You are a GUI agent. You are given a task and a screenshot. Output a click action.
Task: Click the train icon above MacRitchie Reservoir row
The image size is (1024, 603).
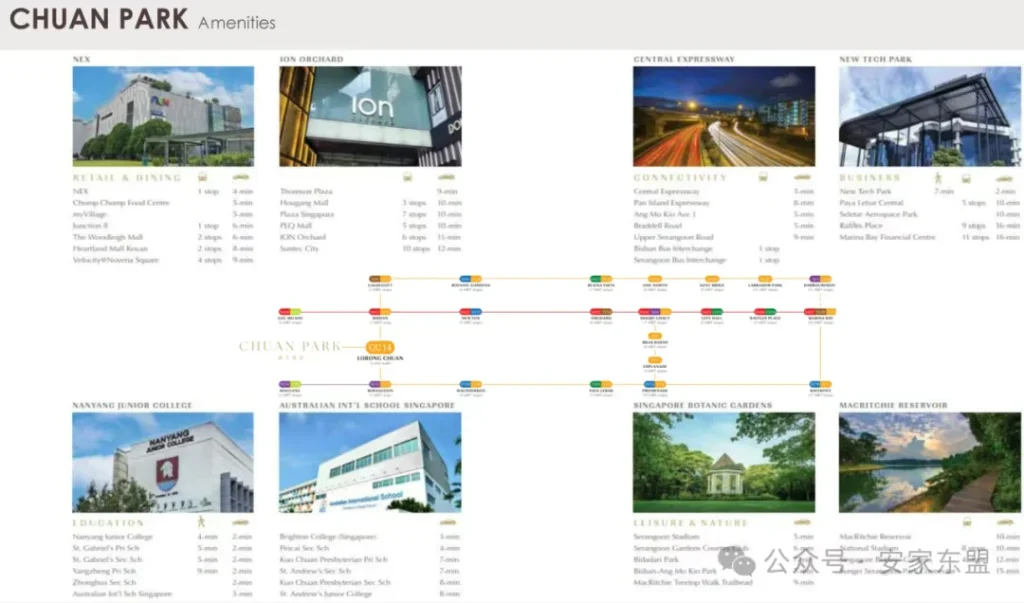pyautogui.click(x=967, y=521)
